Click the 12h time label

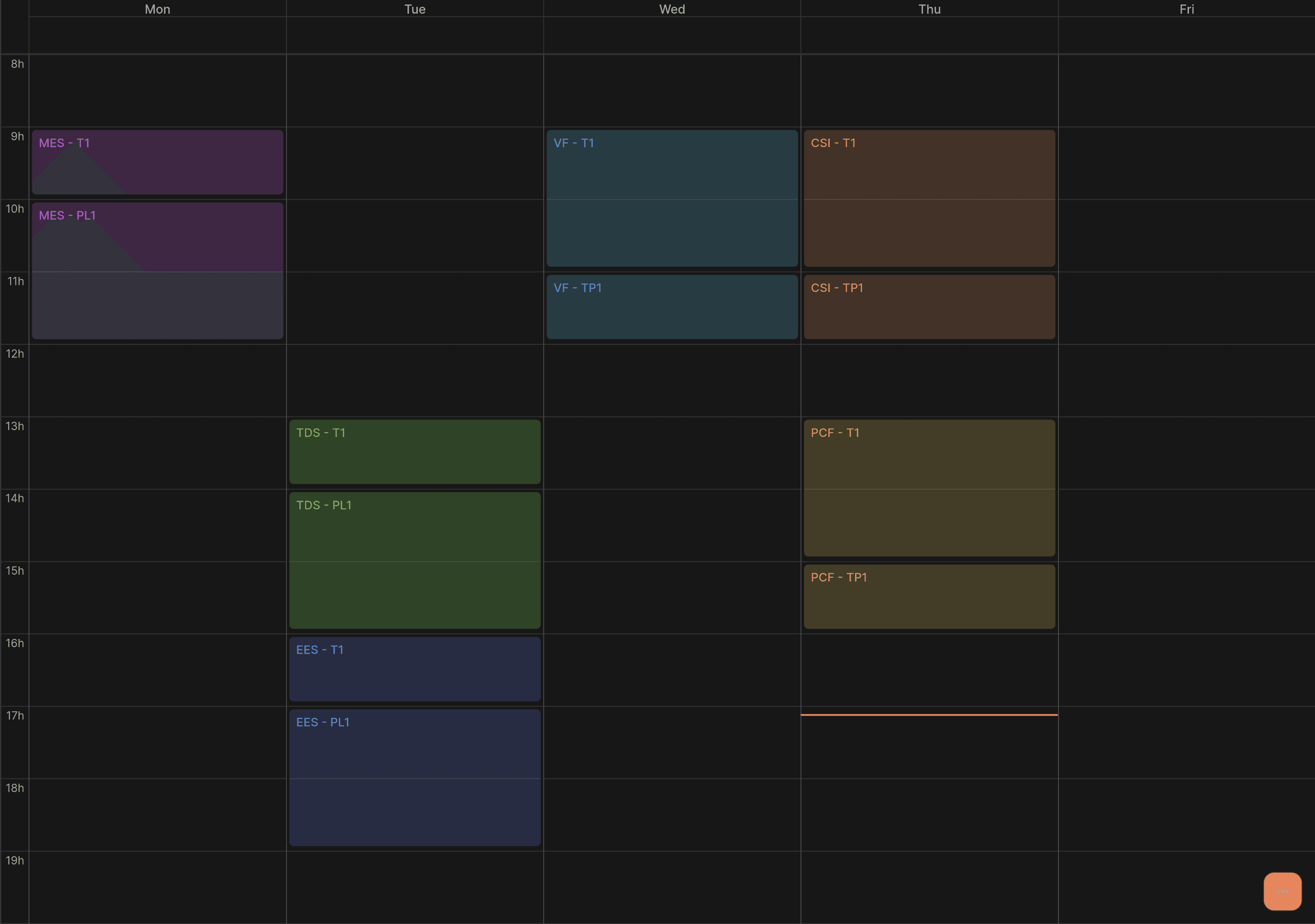coord(15,353)
